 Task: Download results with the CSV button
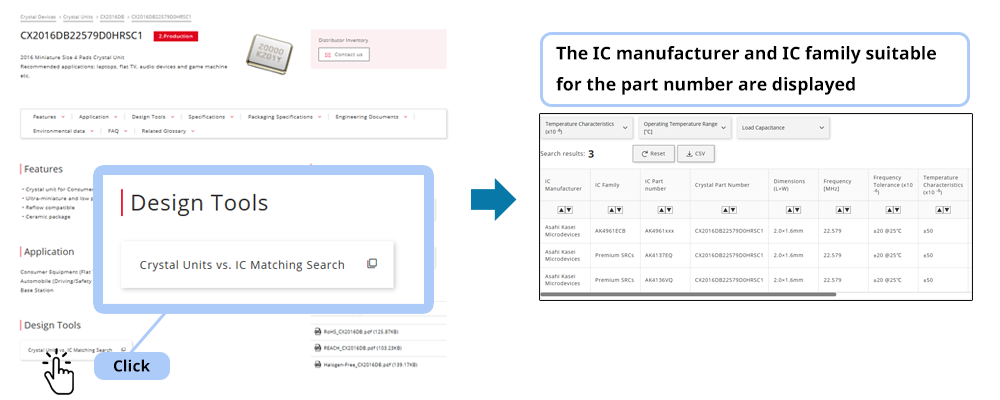(696, 154)
